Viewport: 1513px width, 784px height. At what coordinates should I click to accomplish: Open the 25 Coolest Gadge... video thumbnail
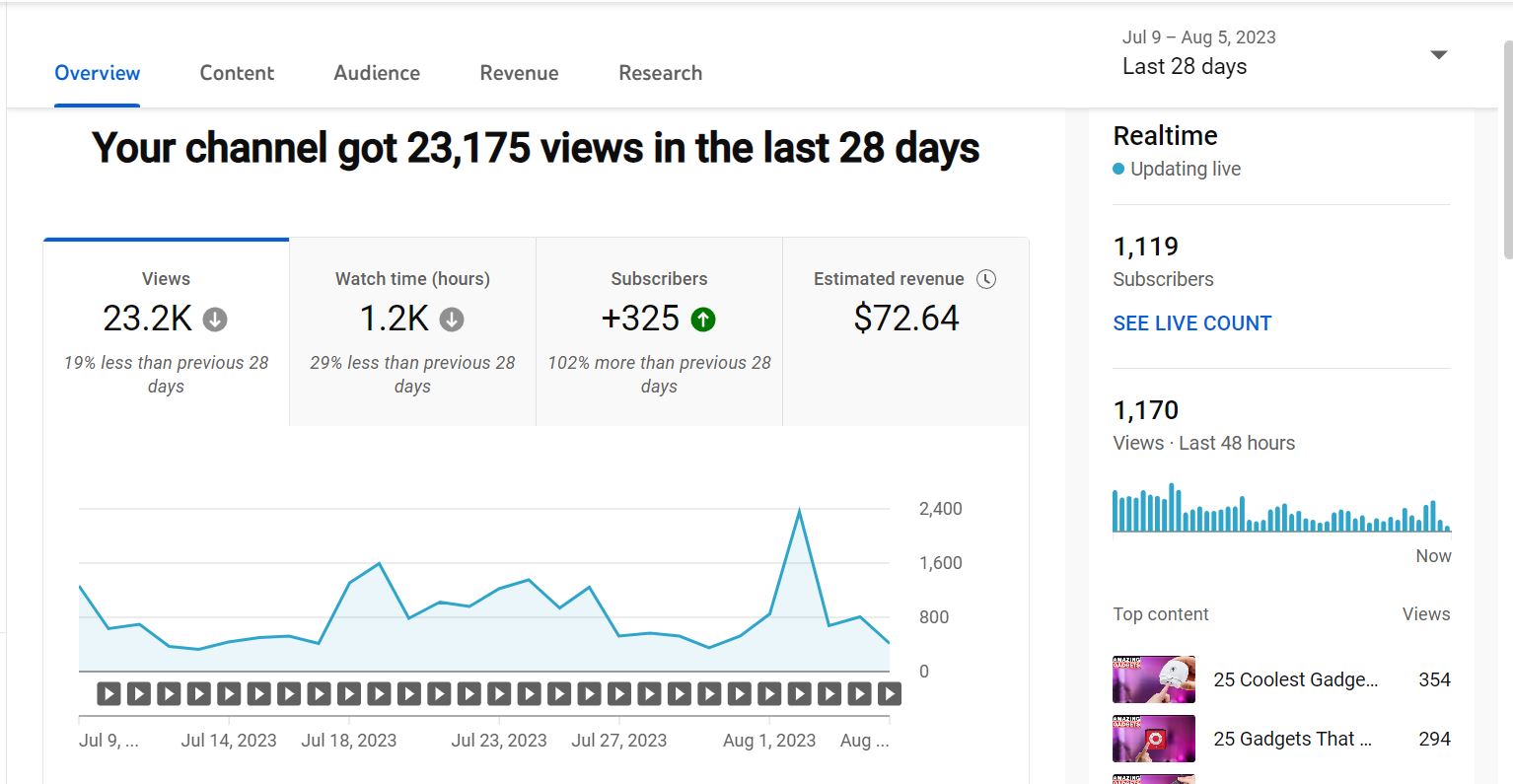1153,679
